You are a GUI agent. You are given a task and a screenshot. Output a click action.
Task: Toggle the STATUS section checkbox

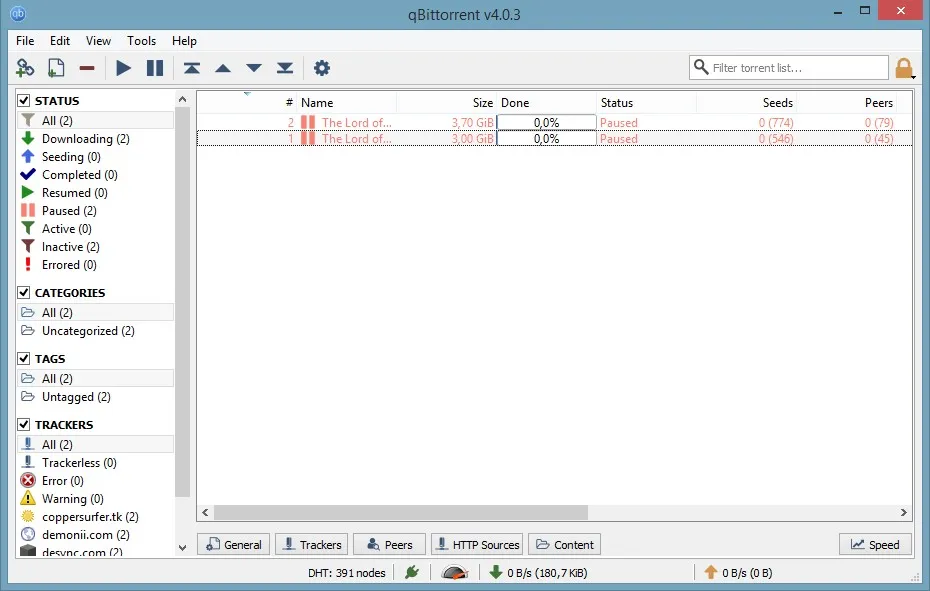pos(24,100)
